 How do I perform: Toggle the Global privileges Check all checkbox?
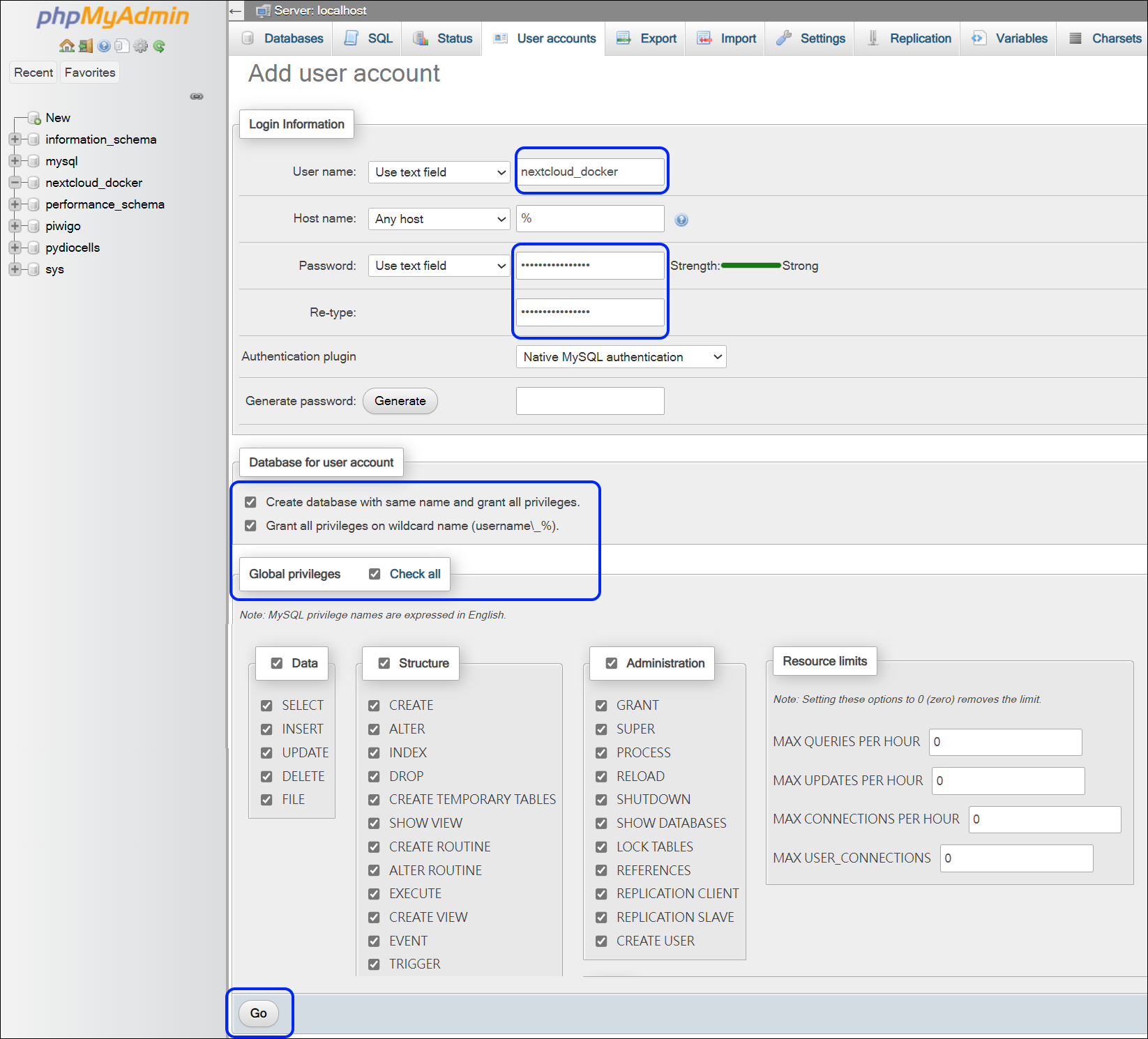[x=375, y=574]
